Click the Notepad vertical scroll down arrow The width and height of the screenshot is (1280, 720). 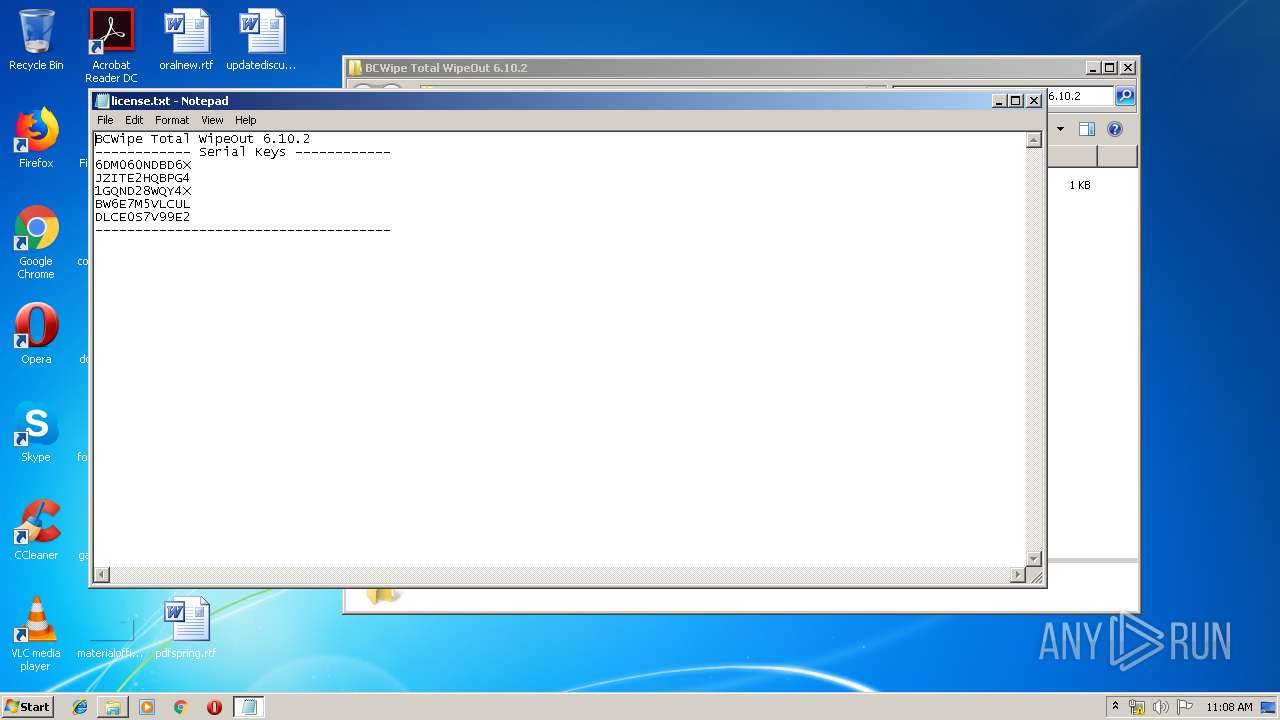1034,559
